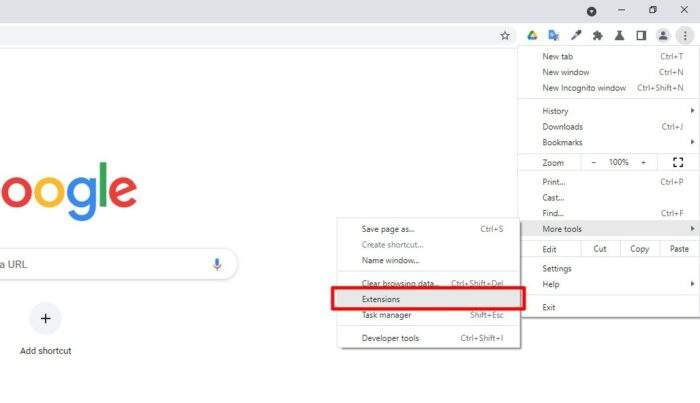Bookmark this page with the star icon
700x403 pixels.
pos(504,36)
